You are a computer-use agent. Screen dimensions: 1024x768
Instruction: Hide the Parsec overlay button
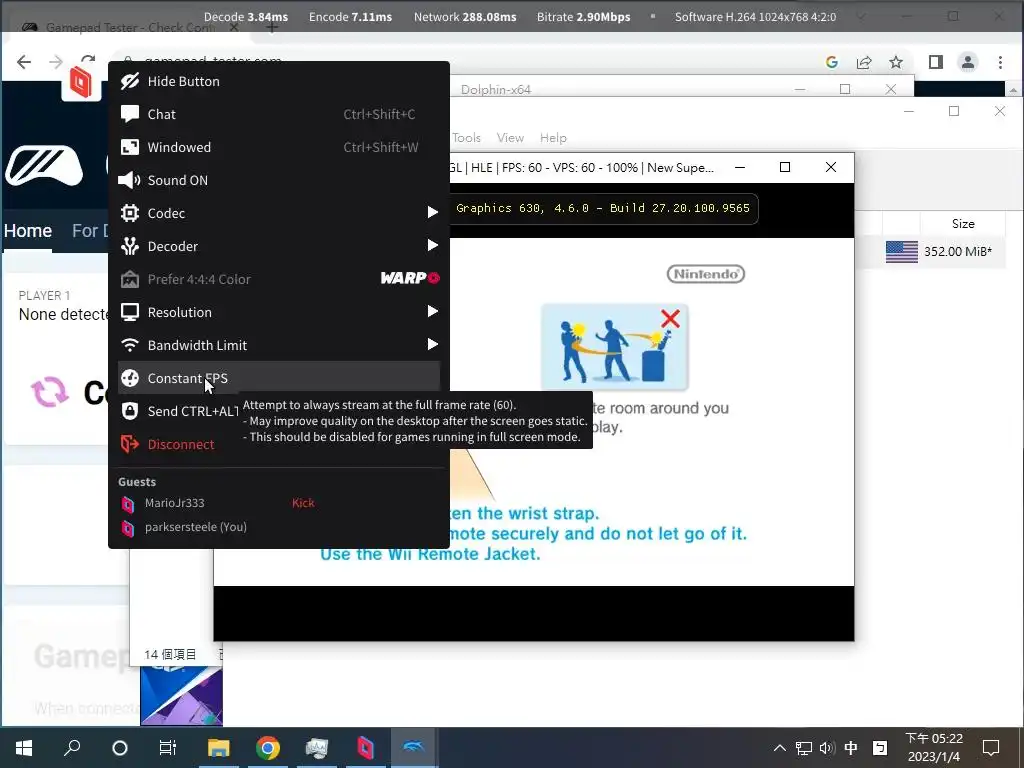click(x=279, y=81)
